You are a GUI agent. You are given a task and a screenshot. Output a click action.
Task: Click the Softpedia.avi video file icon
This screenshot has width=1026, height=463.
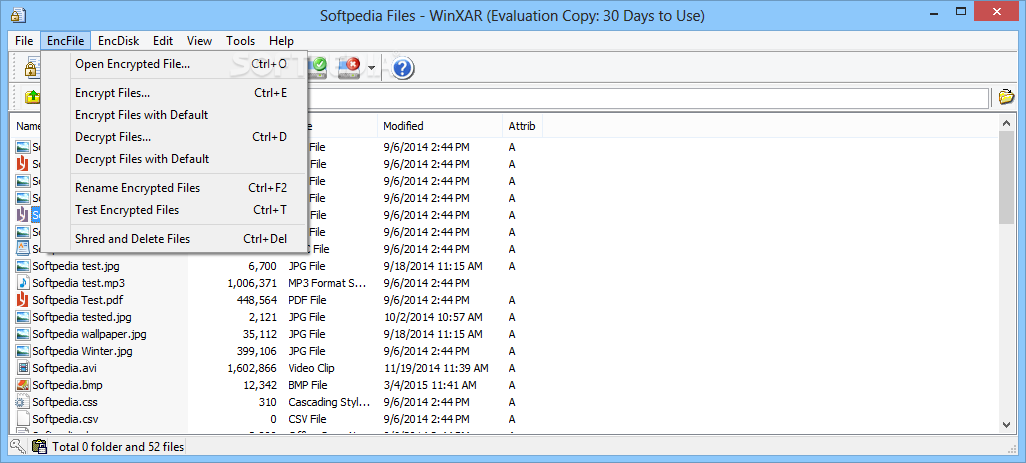(23, 368)
